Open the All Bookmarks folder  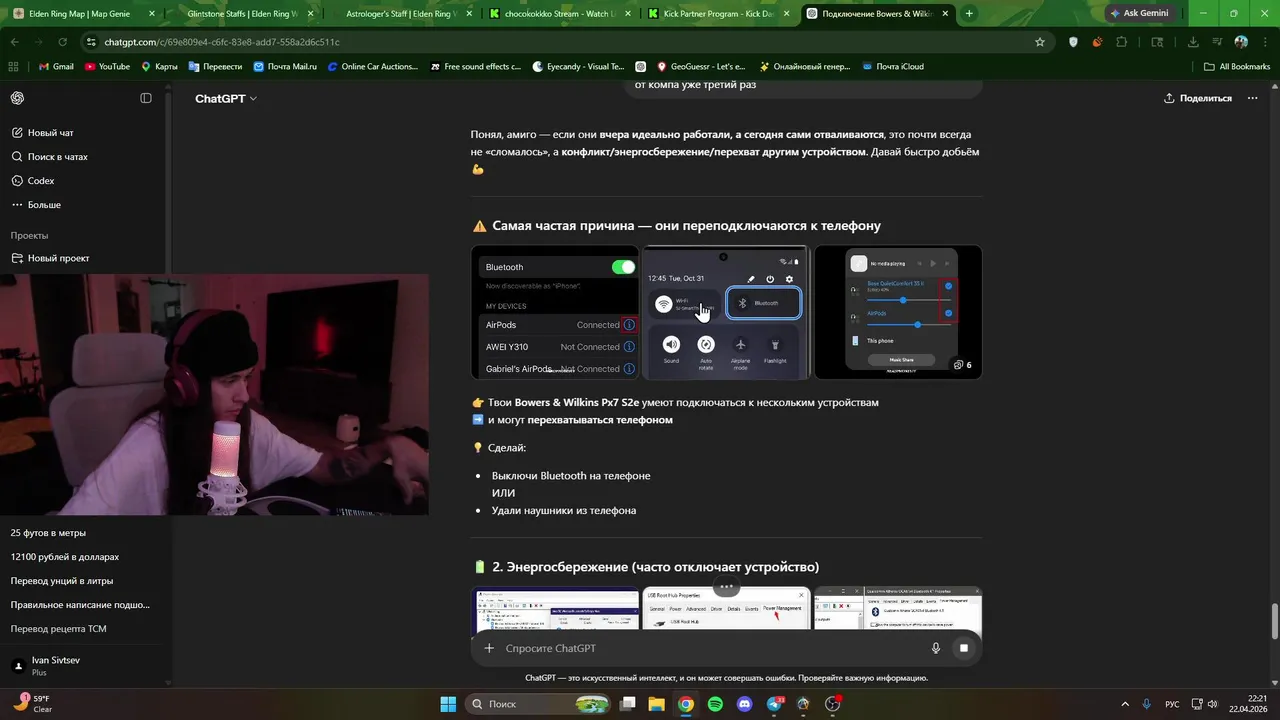tap(1237, 66)
